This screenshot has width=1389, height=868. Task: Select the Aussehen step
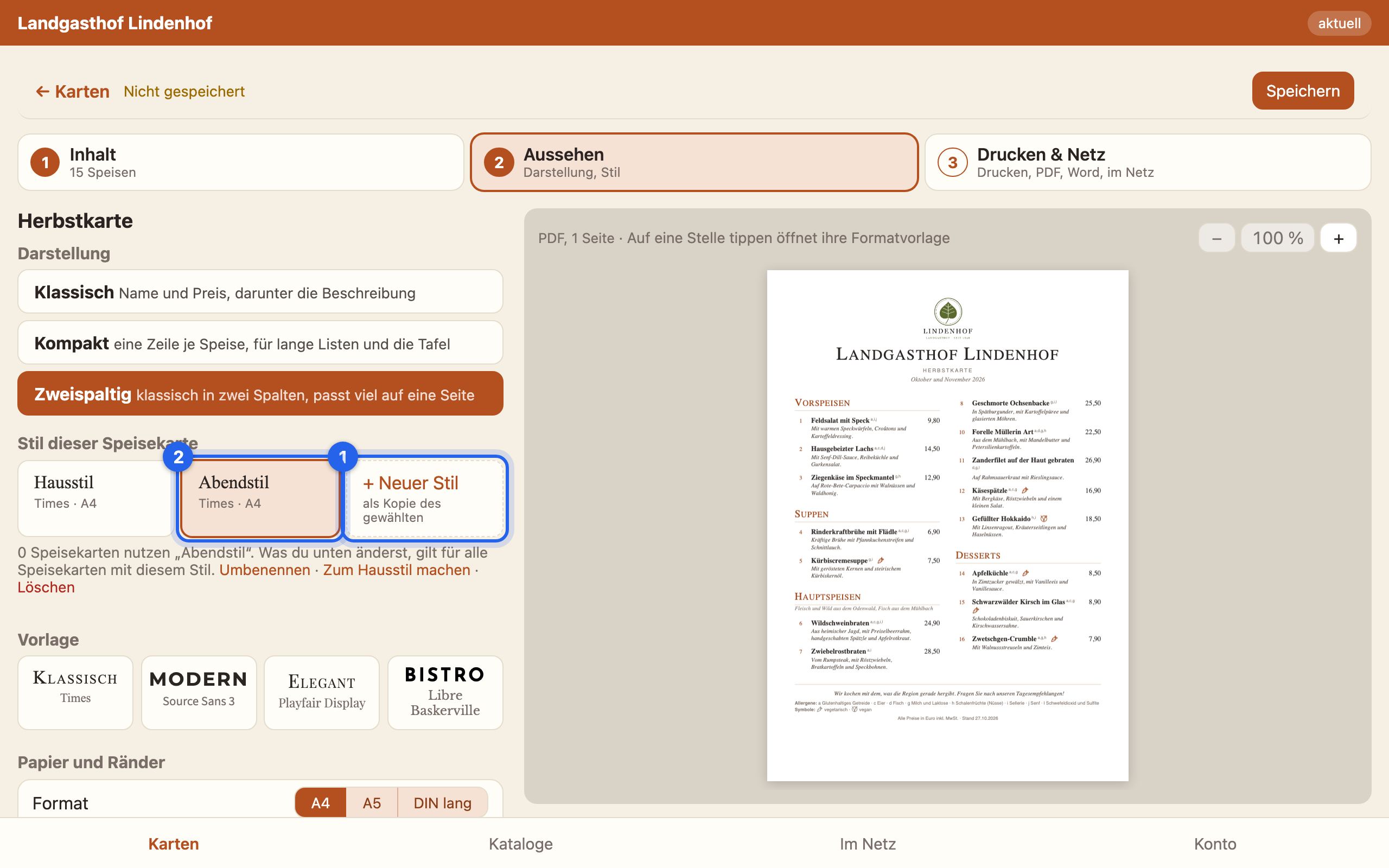coord(694,162)
